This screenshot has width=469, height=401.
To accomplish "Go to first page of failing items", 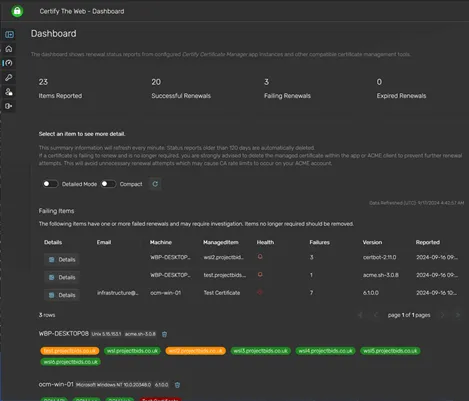I will point(360,315).
